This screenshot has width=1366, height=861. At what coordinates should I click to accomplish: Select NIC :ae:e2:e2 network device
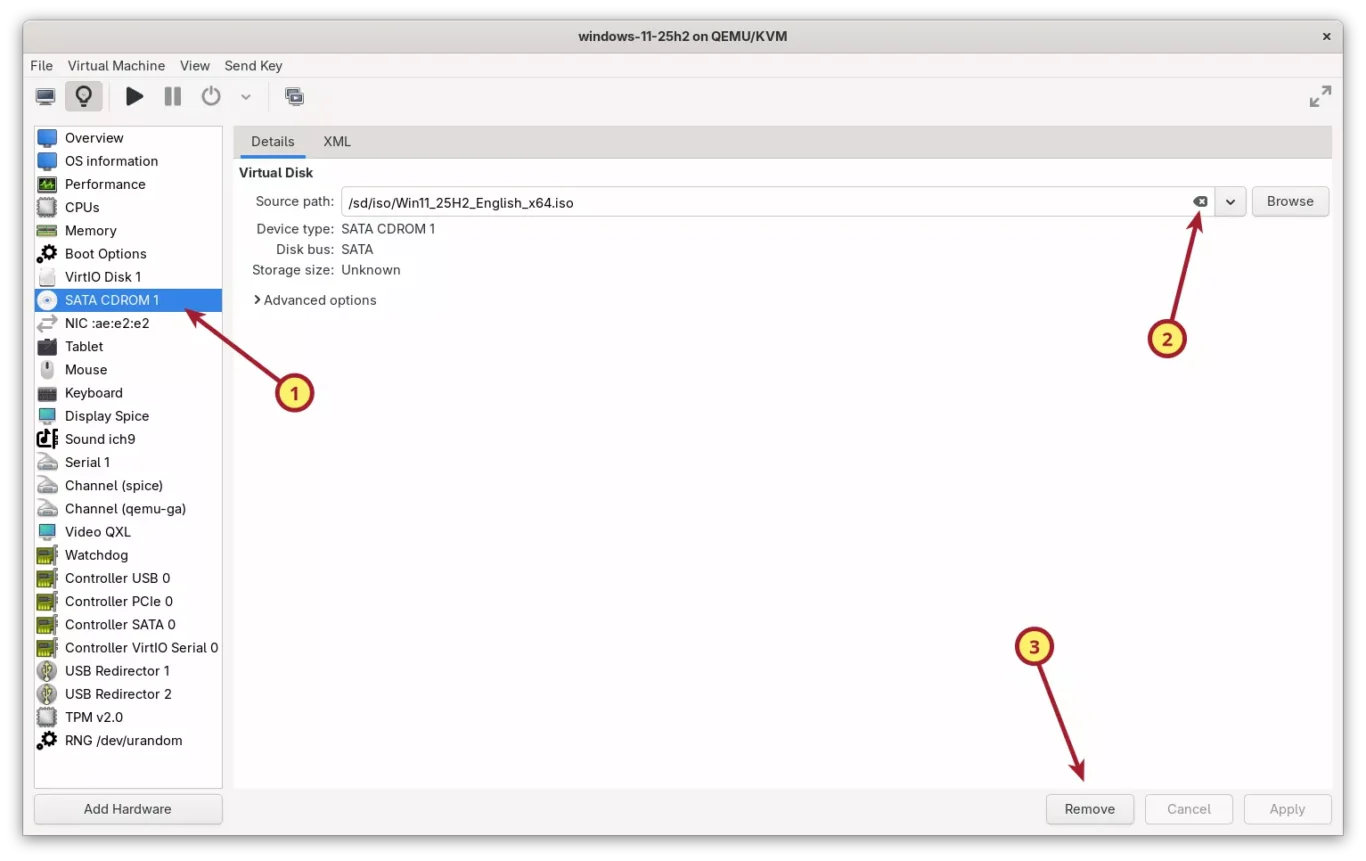pyautogui.click(x=128, y=323)
